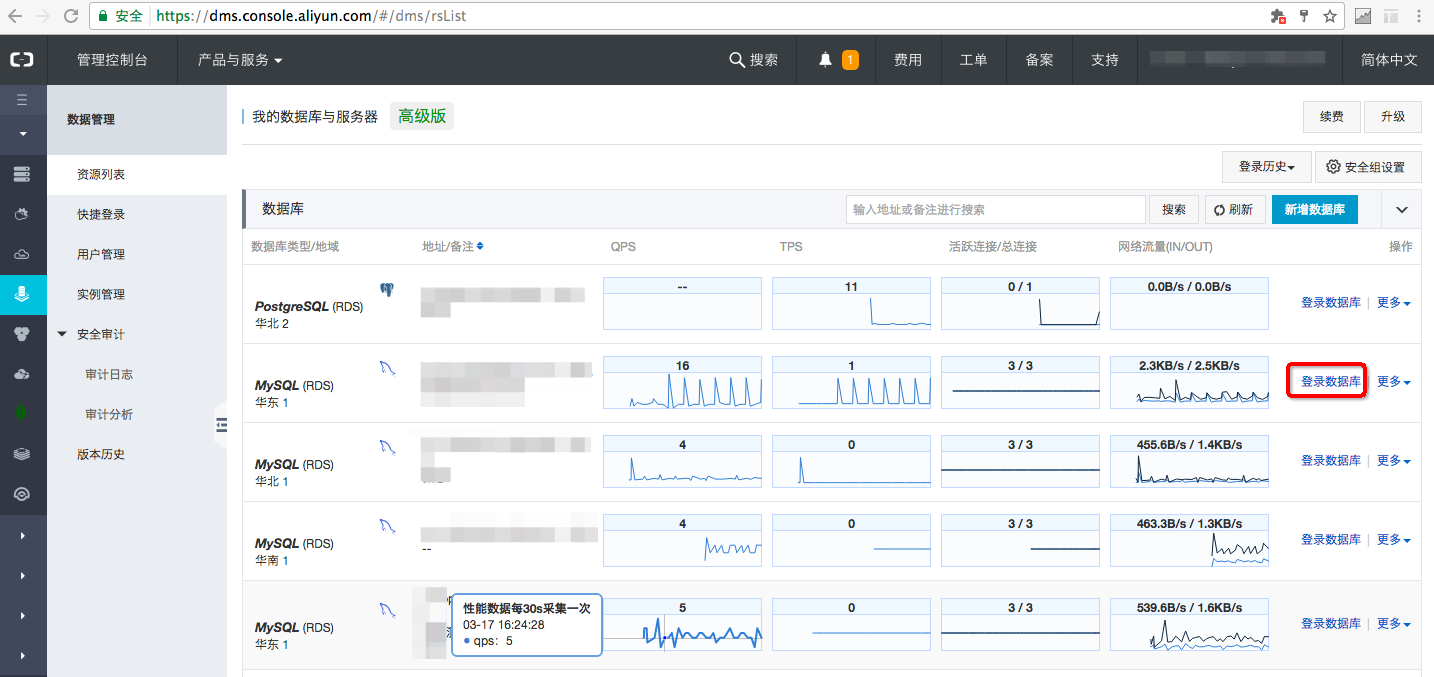Open the eye-shaped icon in the left rail
The height and width of the screenshot is (677, 1434).
22,494
